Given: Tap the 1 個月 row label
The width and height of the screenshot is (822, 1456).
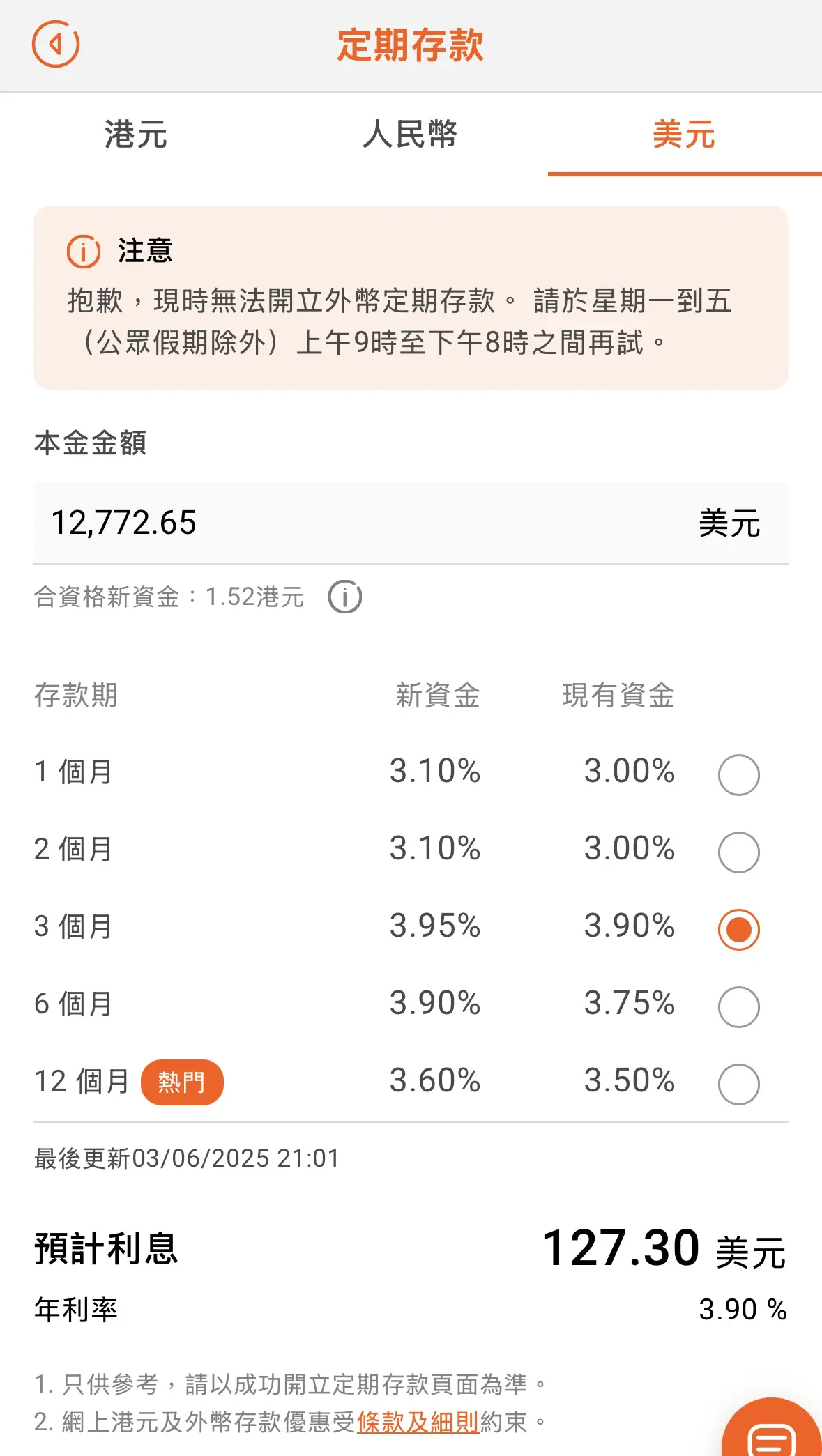Looking at the screenshot, I should tap(73, 772).
